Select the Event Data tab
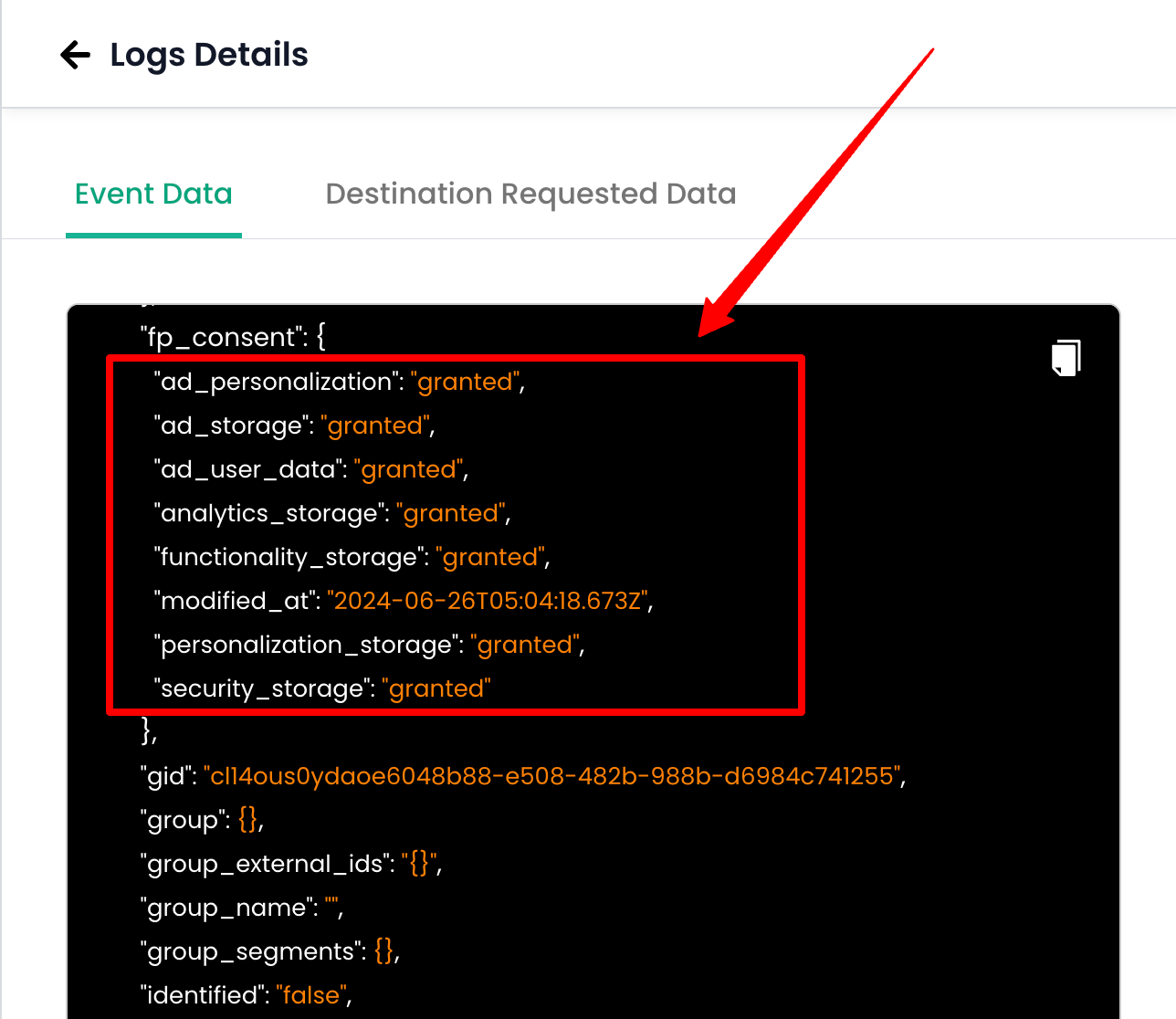The height and width of the screenshot is (1019, 1176). coord(152,194)
